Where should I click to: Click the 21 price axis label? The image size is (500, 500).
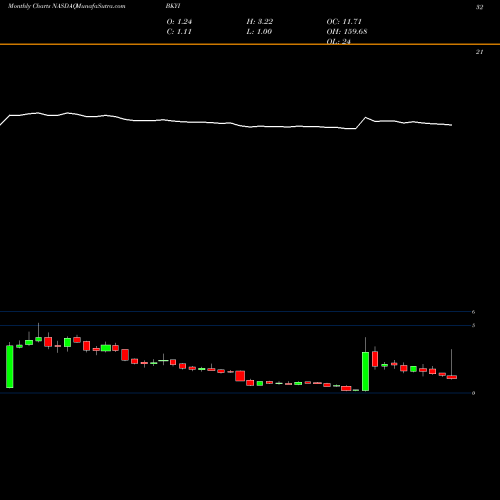coord(479,52)
